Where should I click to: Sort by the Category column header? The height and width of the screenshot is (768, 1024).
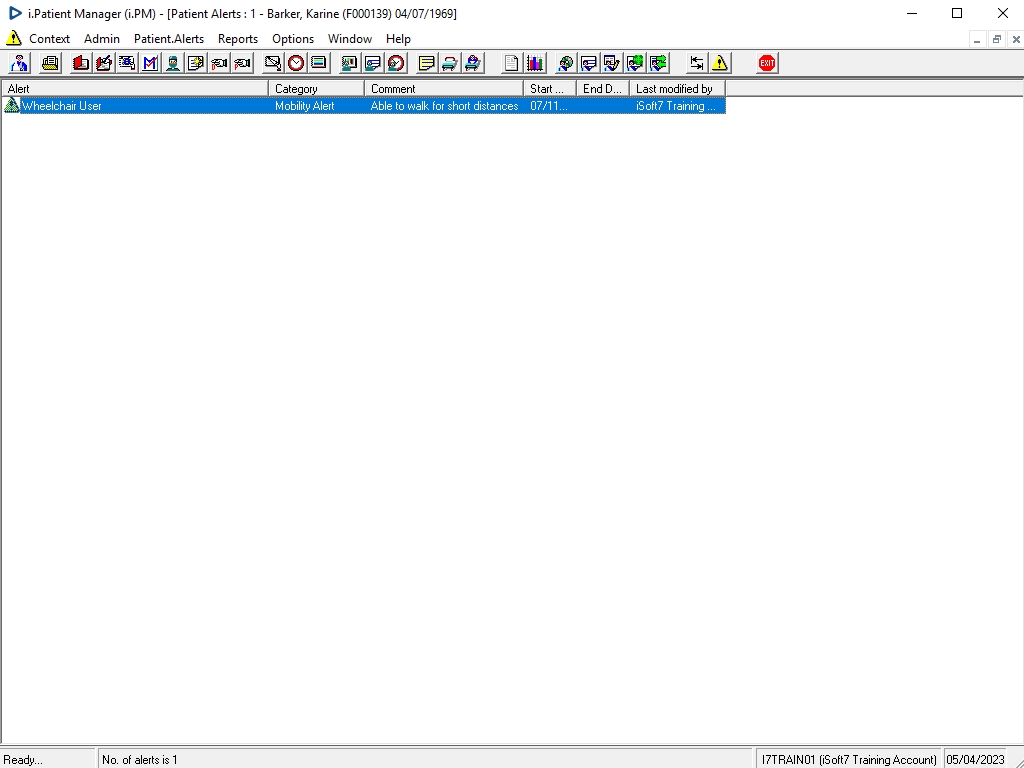(316, 89)
